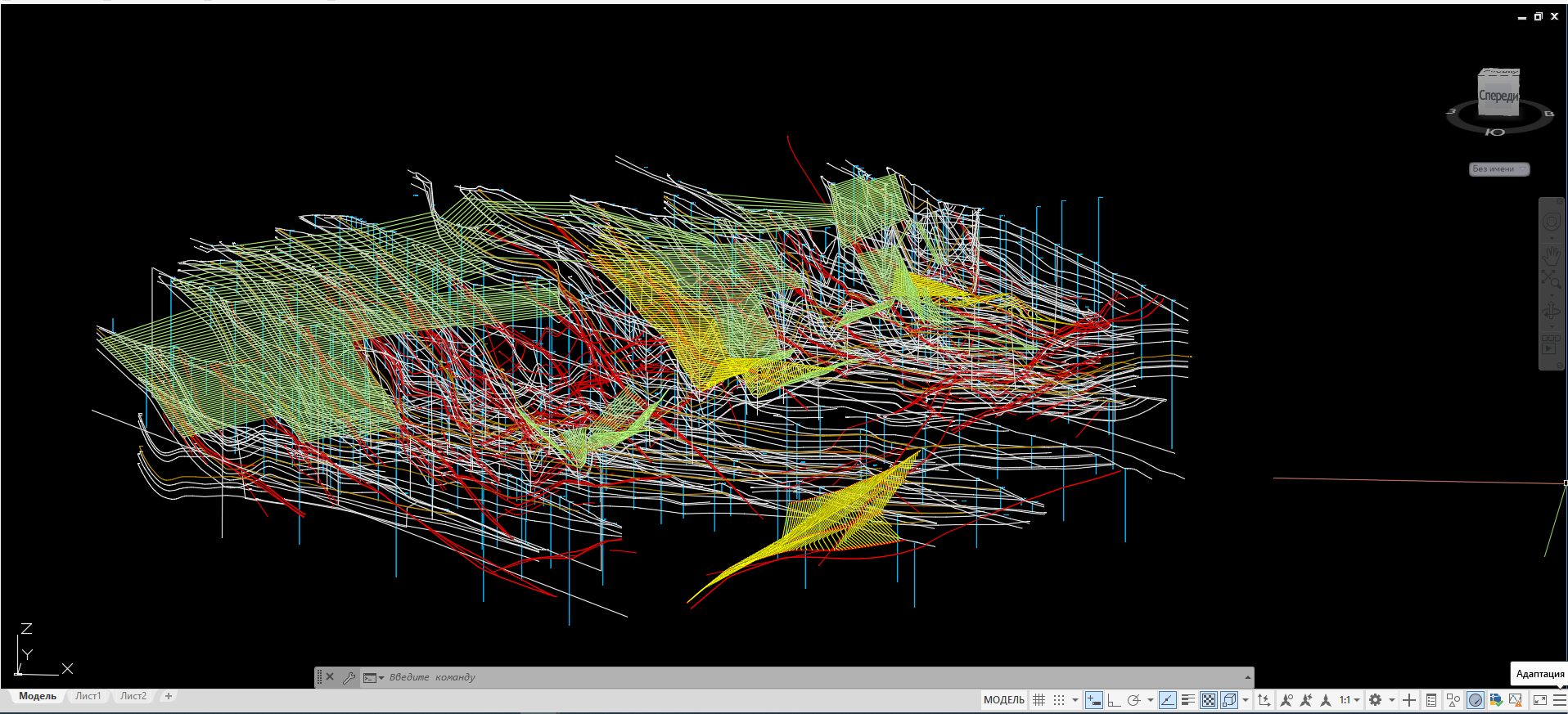Viewport: 1568px width, 714px height.
Task: Click the annotation scale symbol icon
Action: [1326, 700]
